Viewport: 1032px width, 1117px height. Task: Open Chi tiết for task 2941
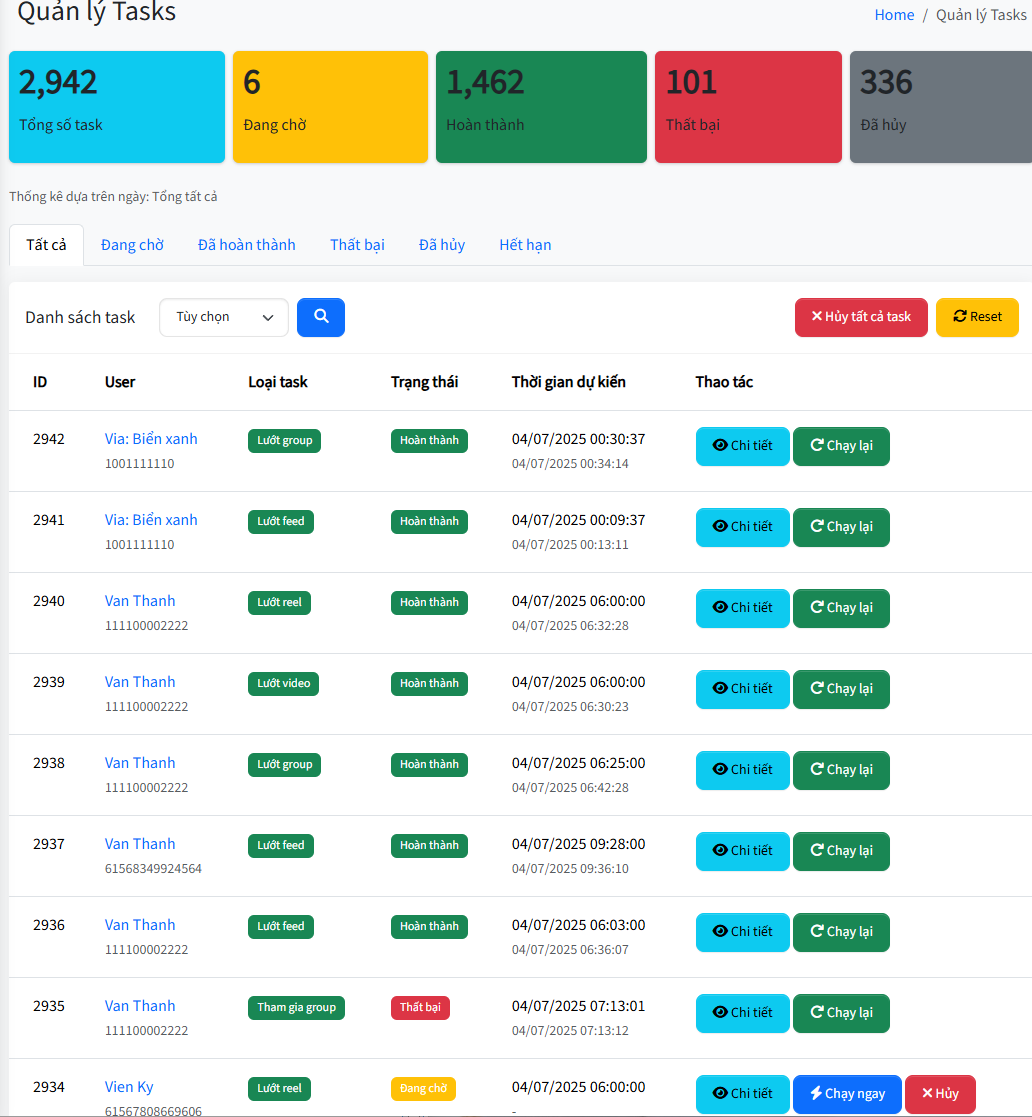pyautogui.click(x=742, y=527)
